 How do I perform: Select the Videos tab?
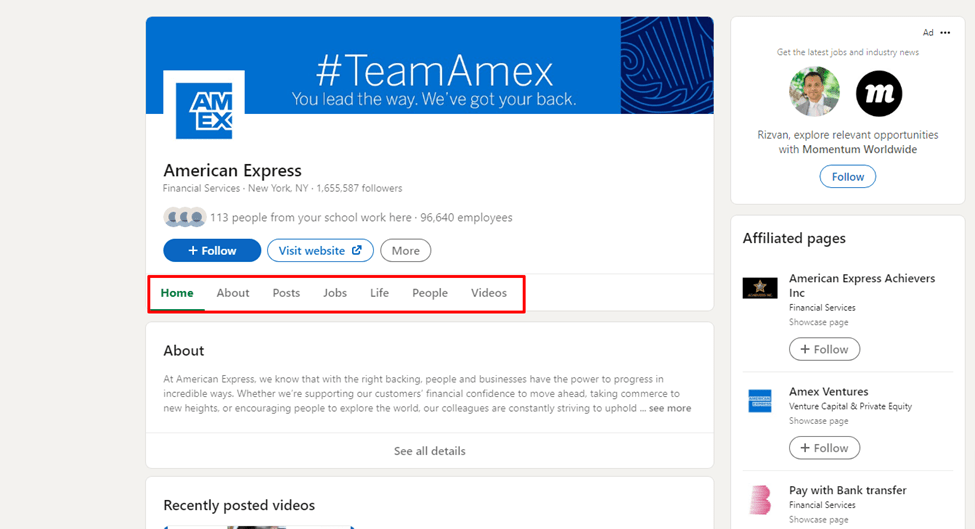(x=489, y=293)
